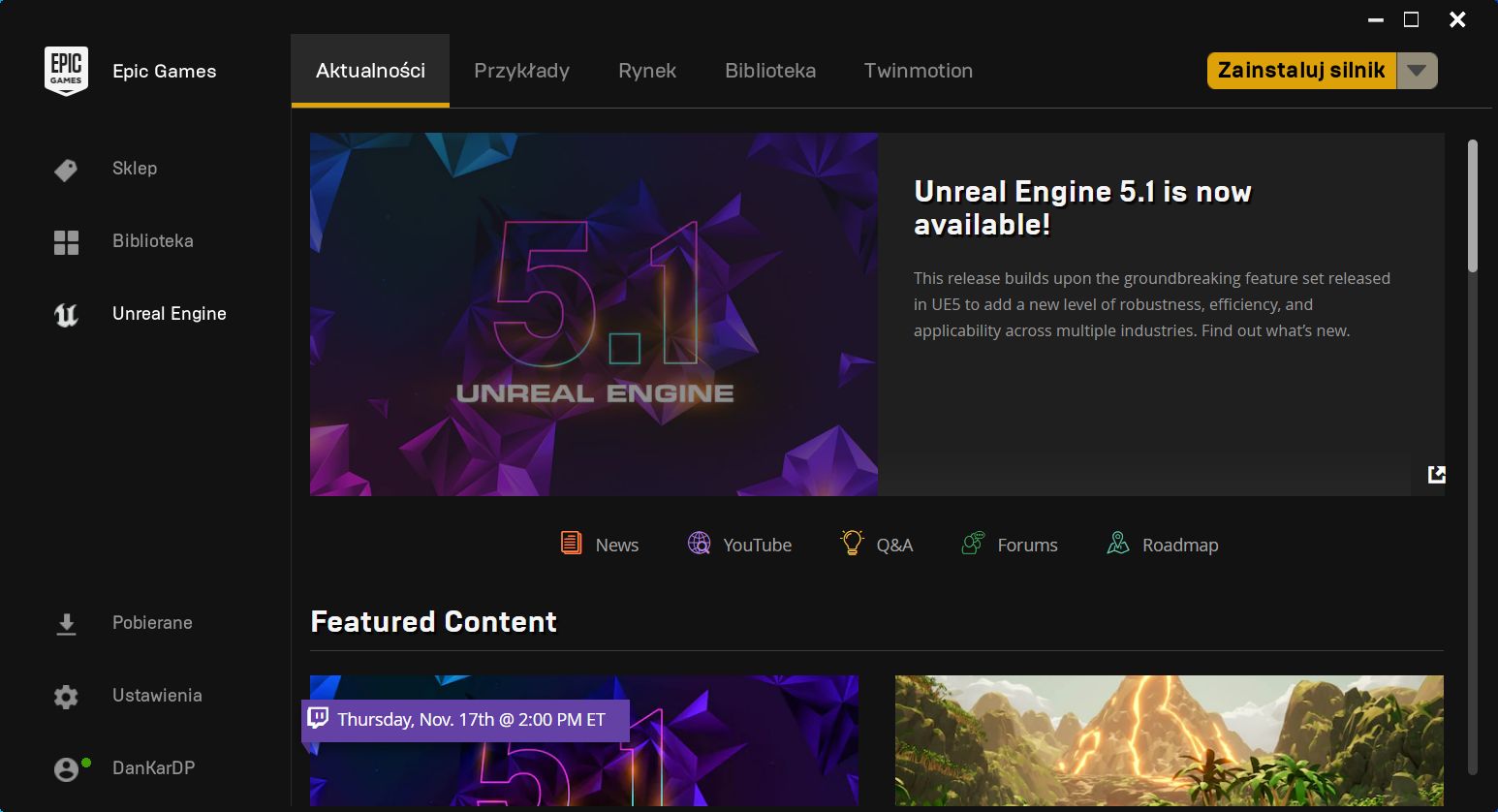Select Unreal Engine text in sidebar

(x=170, y=314)
